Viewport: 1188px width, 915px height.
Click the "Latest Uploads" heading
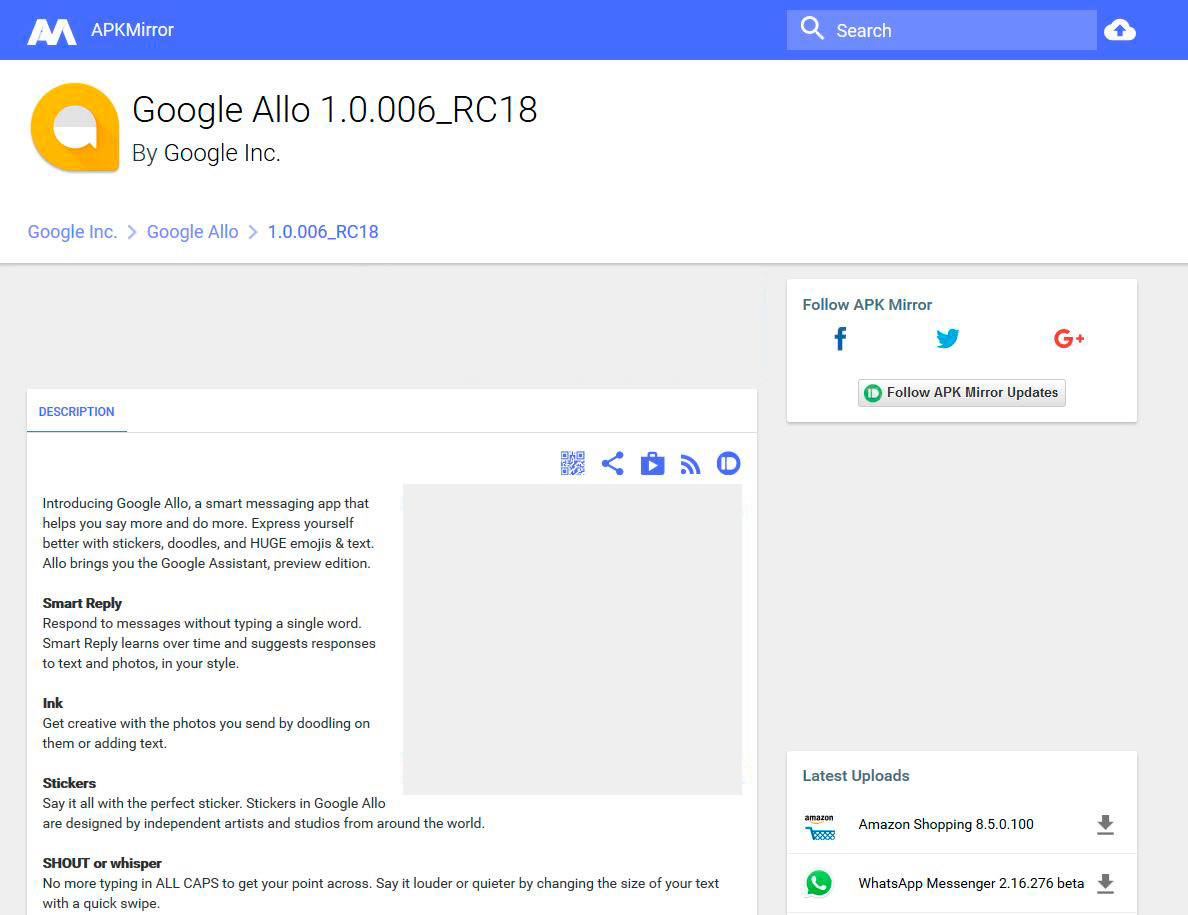pyautogui.click(x=855, y=776)
